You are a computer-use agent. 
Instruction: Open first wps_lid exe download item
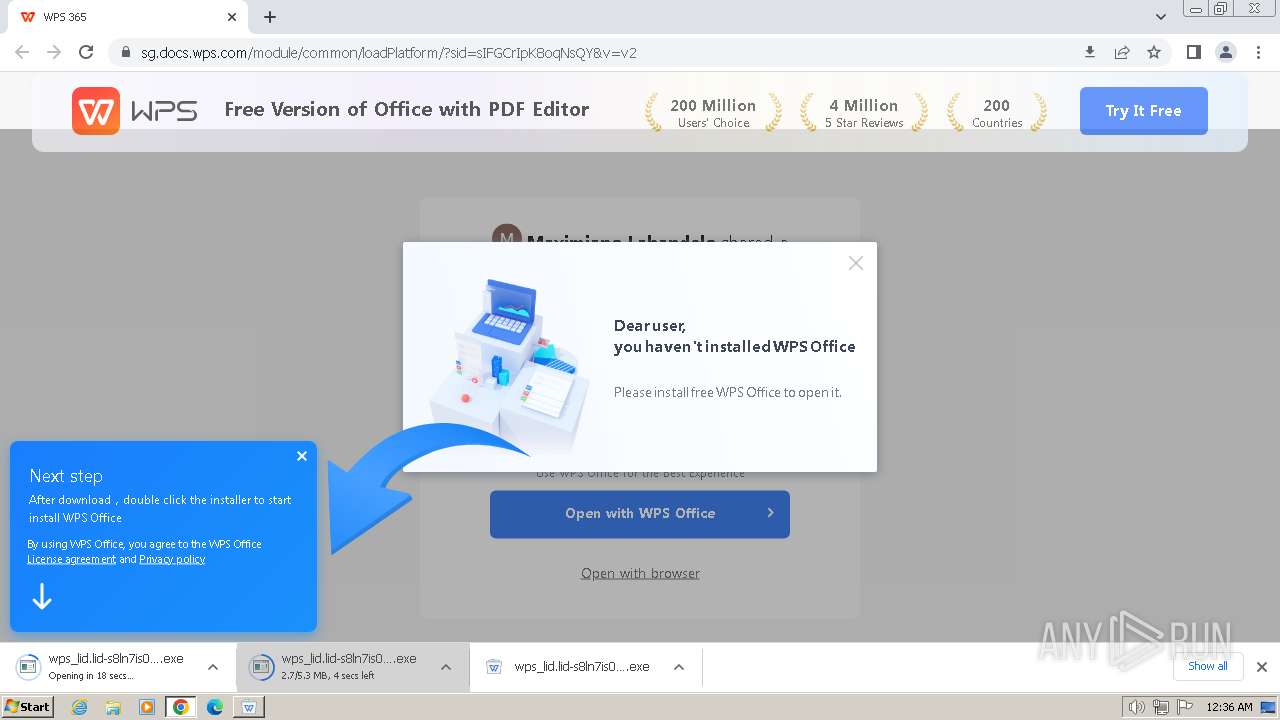[x=104, y=666]
